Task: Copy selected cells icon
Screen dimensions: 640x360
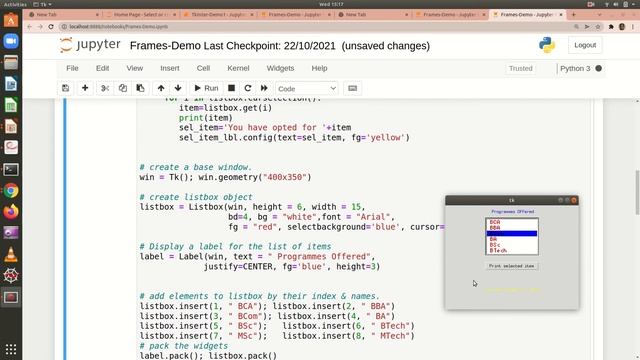Action: coord(122,88)
